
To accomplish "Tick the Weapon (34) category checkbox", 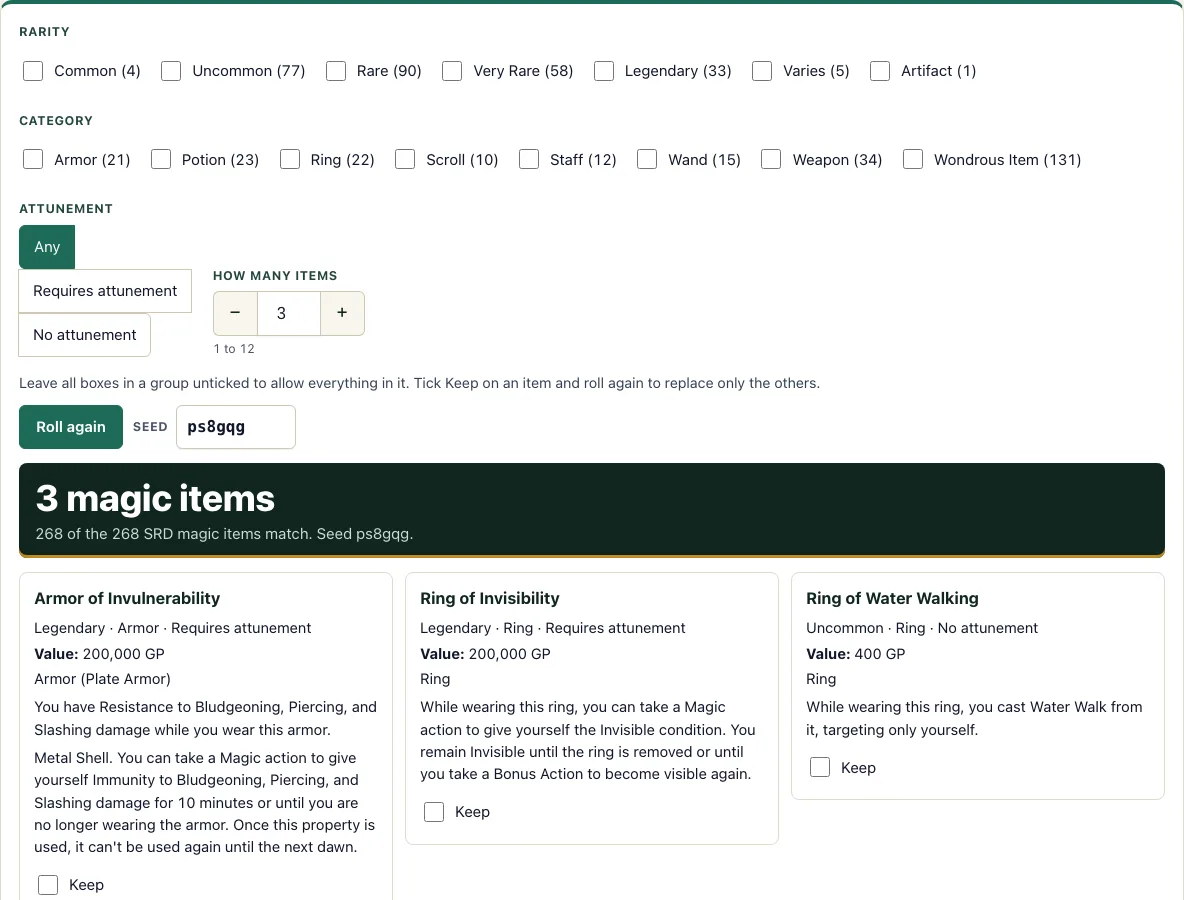I will [771, 159].
